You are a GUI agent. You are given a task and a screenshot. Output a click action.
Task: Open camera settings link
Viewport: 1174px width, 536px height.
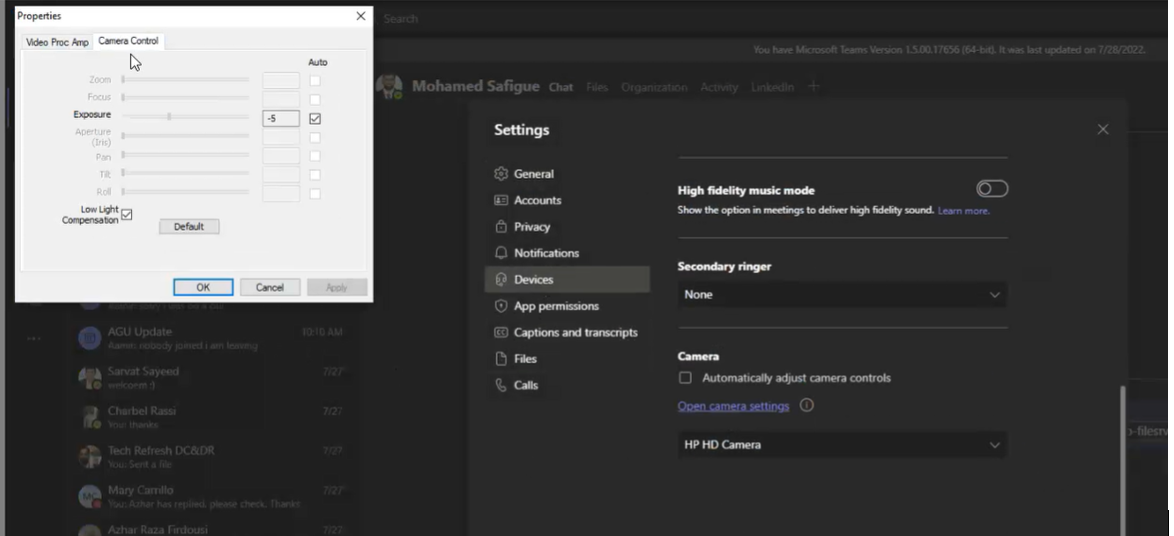[733, 406]
